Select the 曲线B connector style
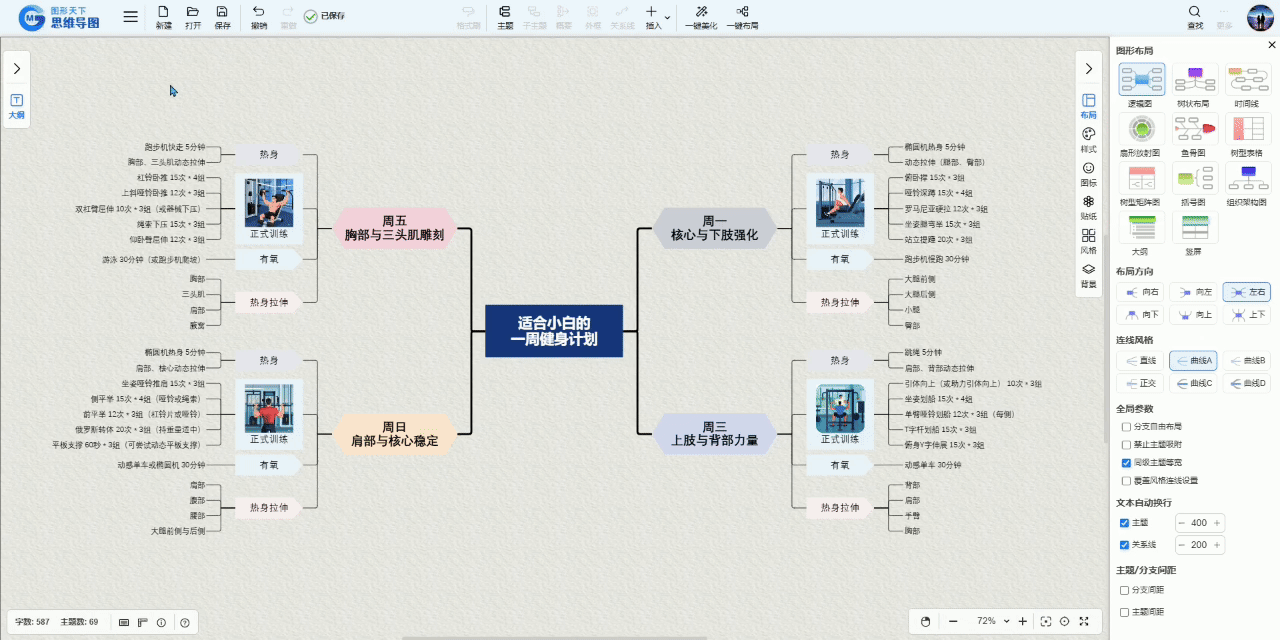Viewport: 1280px width, 640px height. coord(1247,360)
